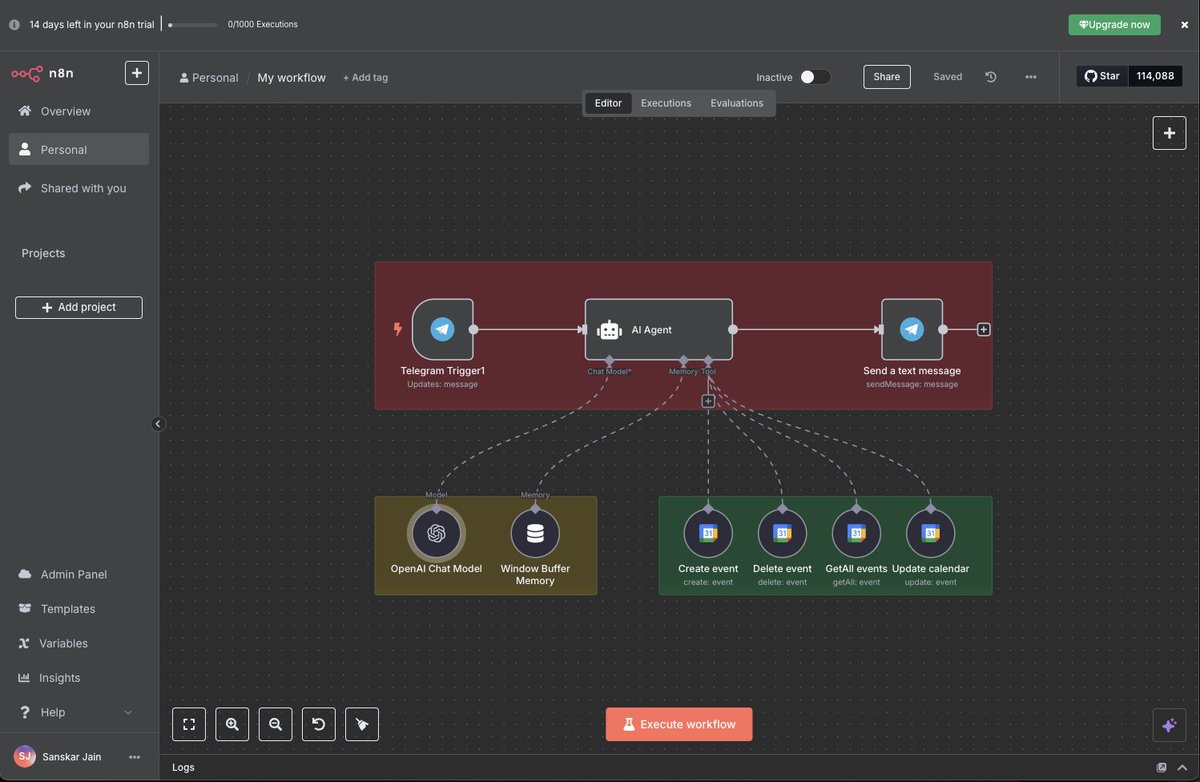Click the Delete event calendar node

(782, 533)
